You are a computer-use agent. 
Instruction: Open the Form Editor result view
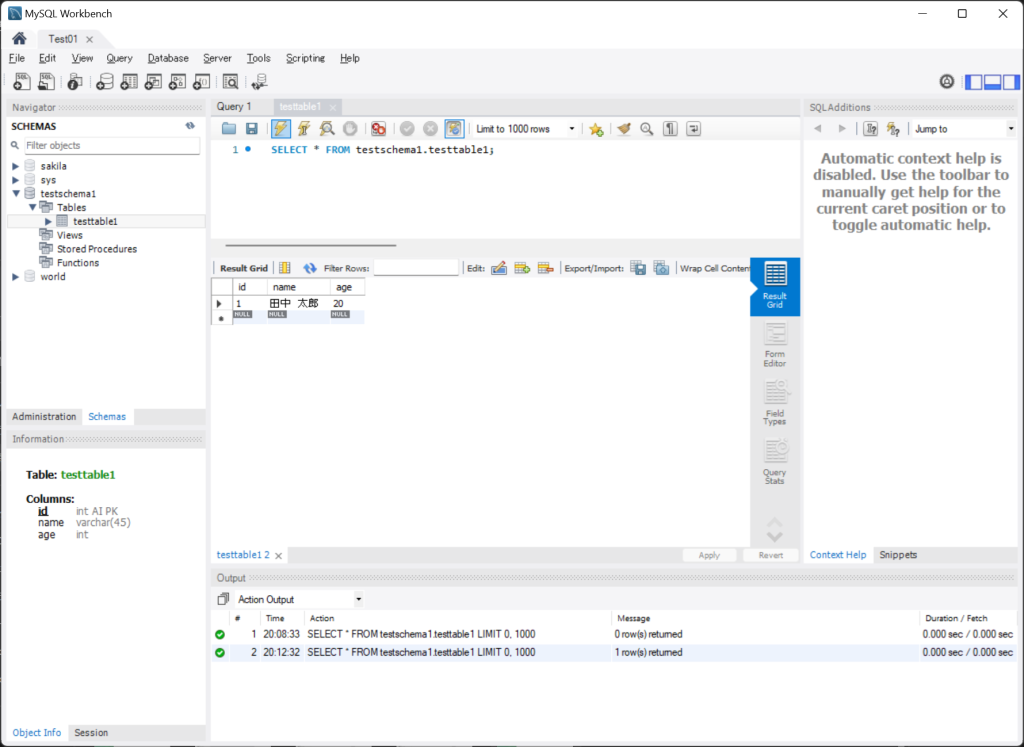(x=774, y=345)
